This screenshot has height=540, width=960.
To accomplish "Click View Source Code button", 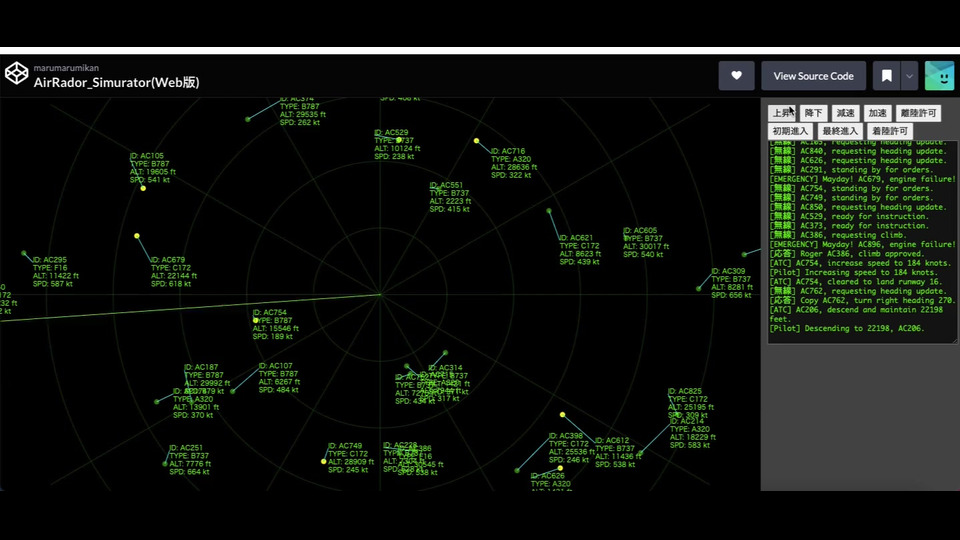I will click(813, 76).
